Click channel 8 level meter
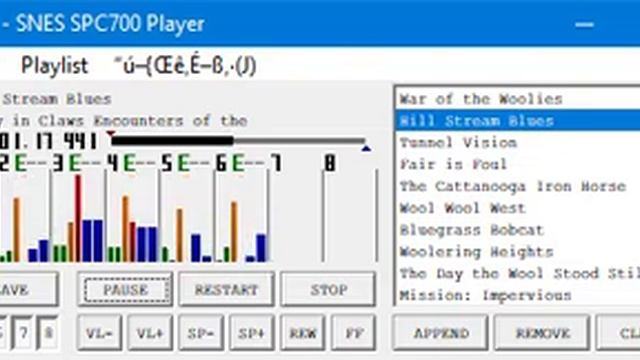 [x=349, y=216]
